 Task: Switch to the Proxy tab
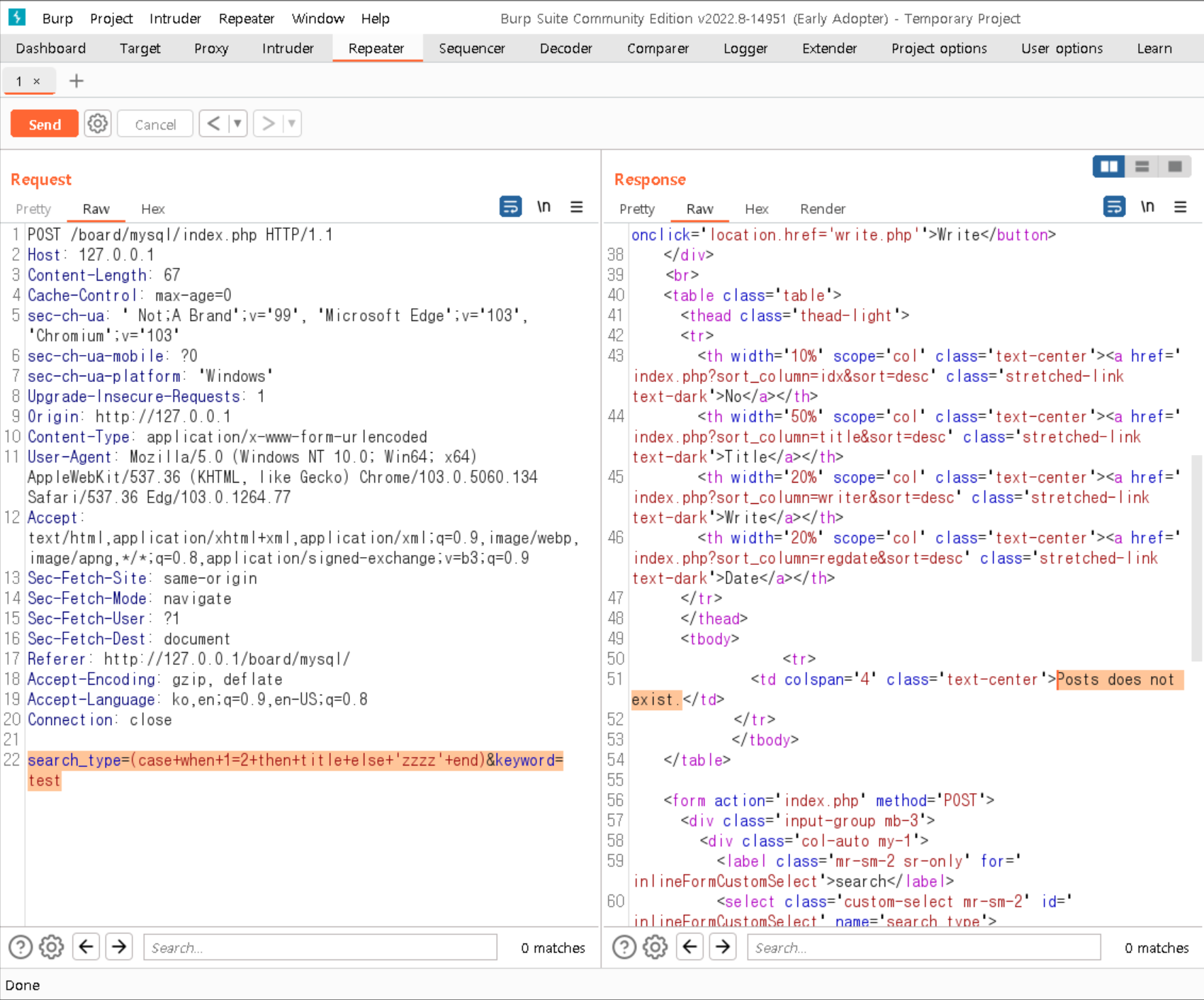[x=211, y=48]
